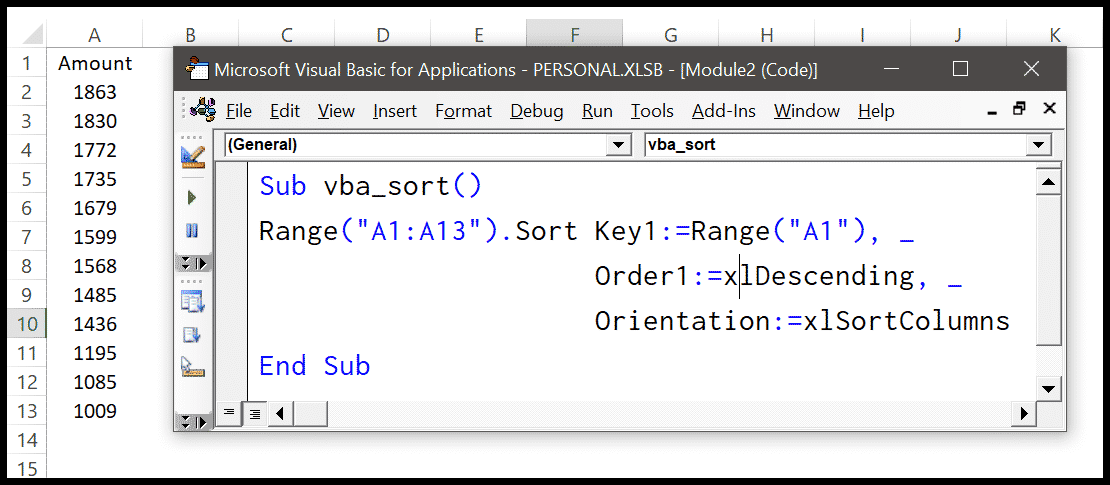Minimize the VBA editor window
Viewport: 1110px width, 485px height.
(890, 69)
